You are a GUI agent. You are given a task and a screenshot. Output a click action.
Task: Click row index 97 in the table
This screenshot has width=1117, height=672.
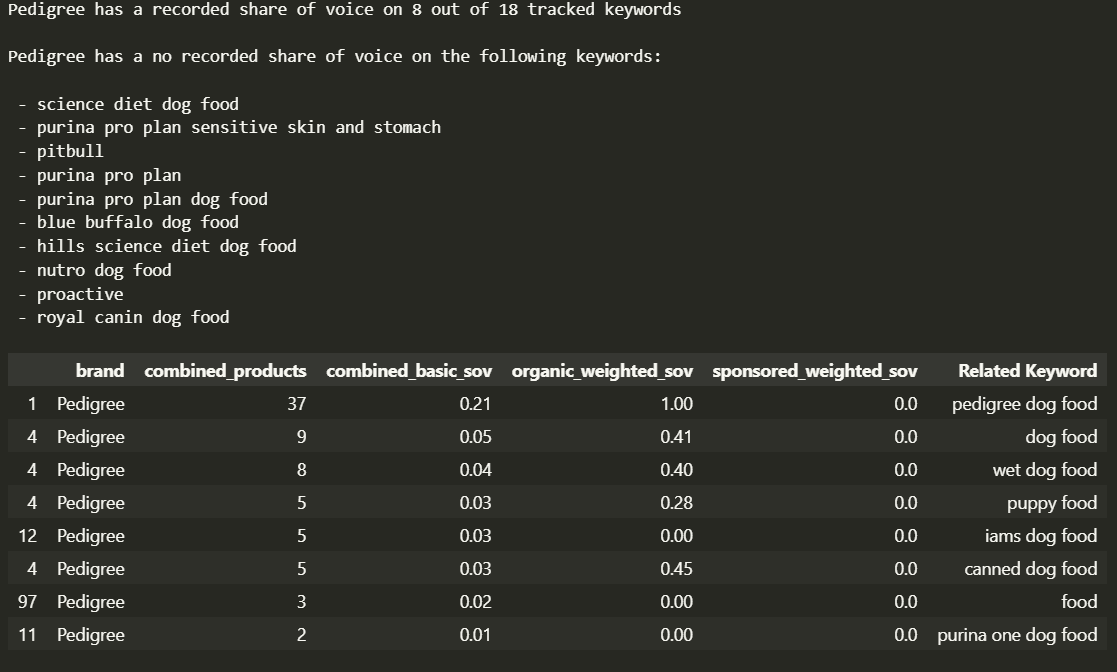point(27,602)
